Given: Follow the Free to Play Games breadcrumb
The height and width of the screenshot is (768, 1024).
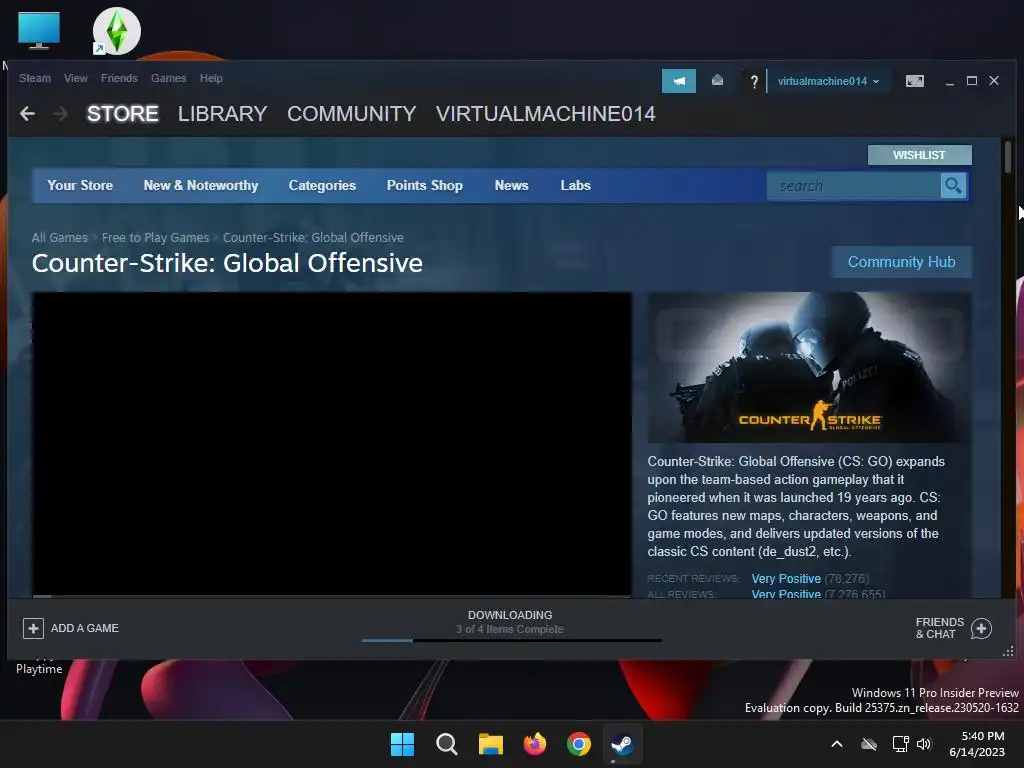Looking at the screenshot, I should (155, 238).
